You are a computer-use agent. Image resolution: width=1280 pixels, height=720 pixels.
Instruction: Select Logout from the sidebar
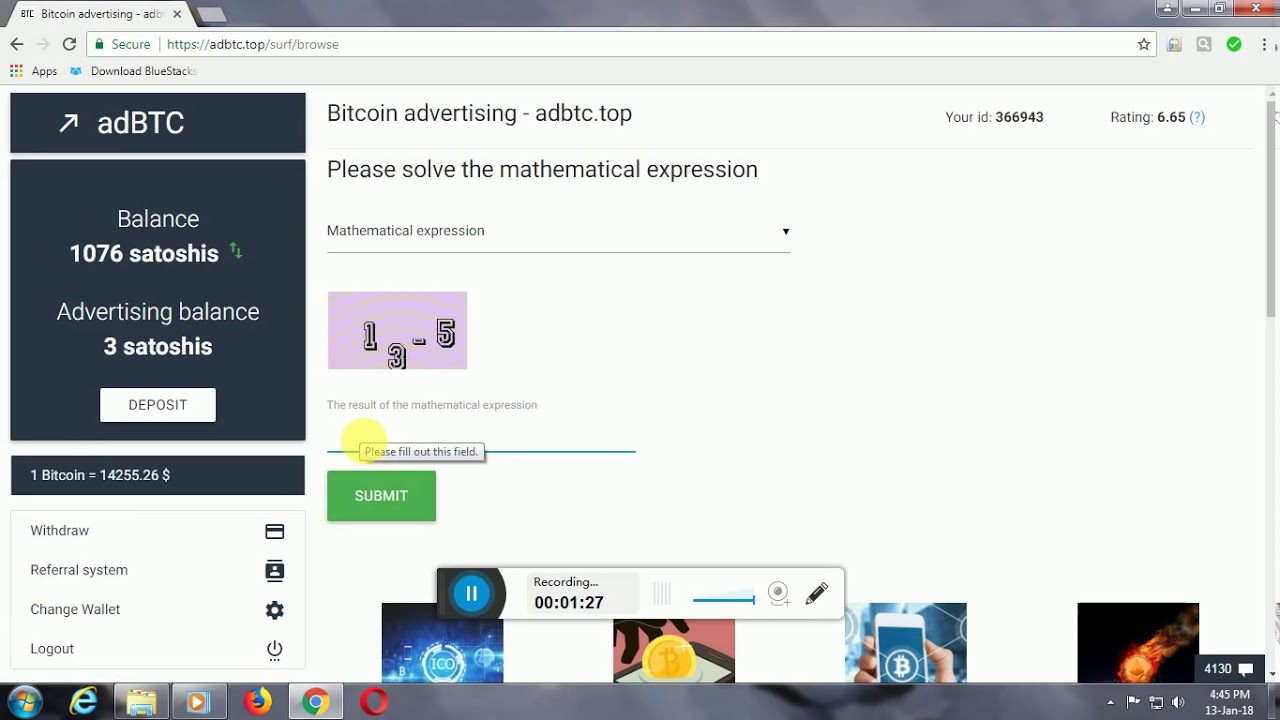[x=158, y=649]
